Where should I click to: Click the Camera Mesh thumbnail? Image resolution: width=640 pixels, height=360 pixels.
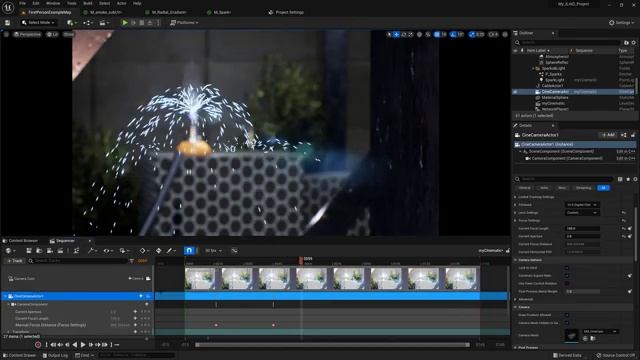point(572,336)
